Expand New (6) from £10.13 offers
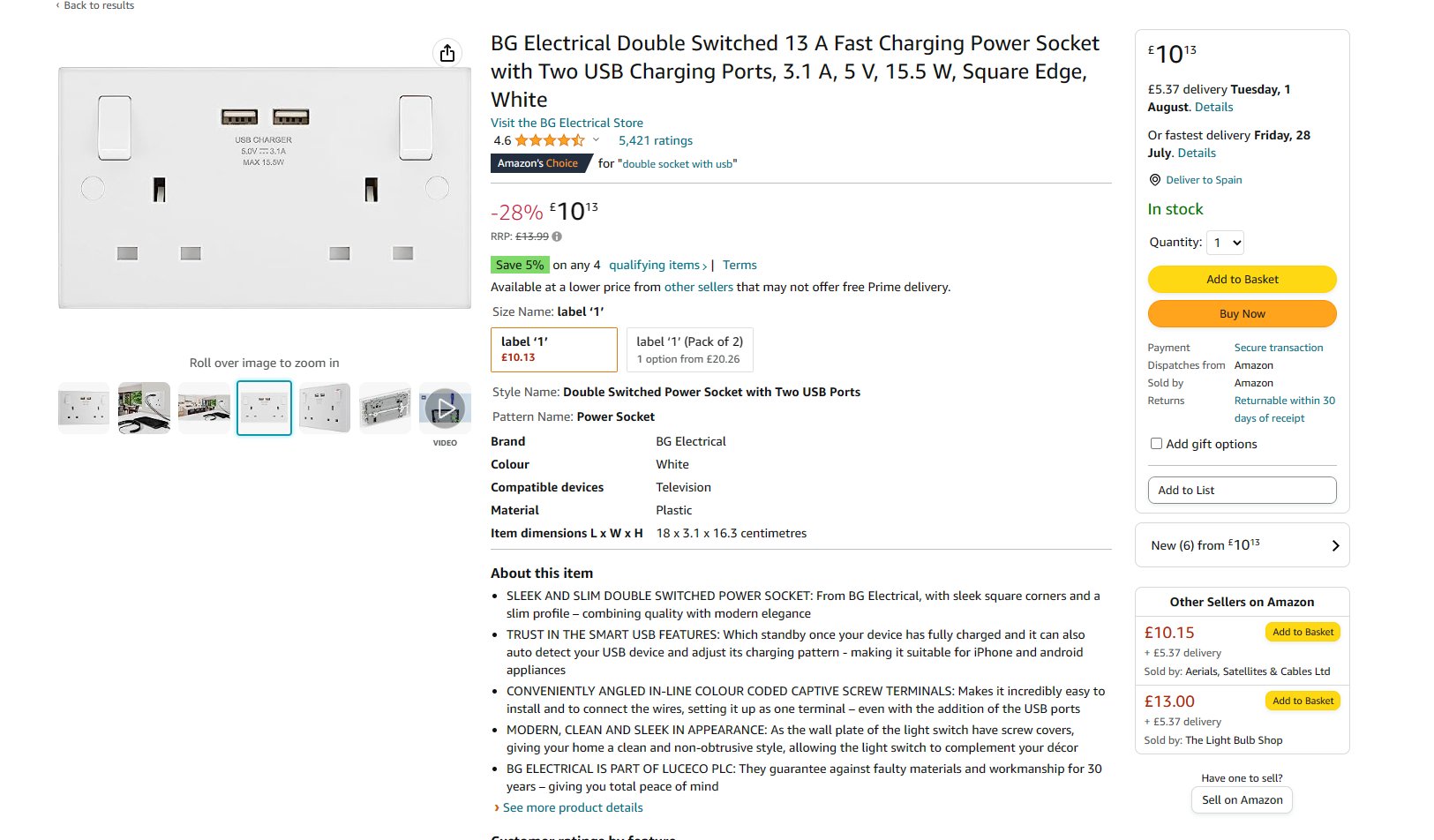1434x840 pixels. (x=1242, y=545)
